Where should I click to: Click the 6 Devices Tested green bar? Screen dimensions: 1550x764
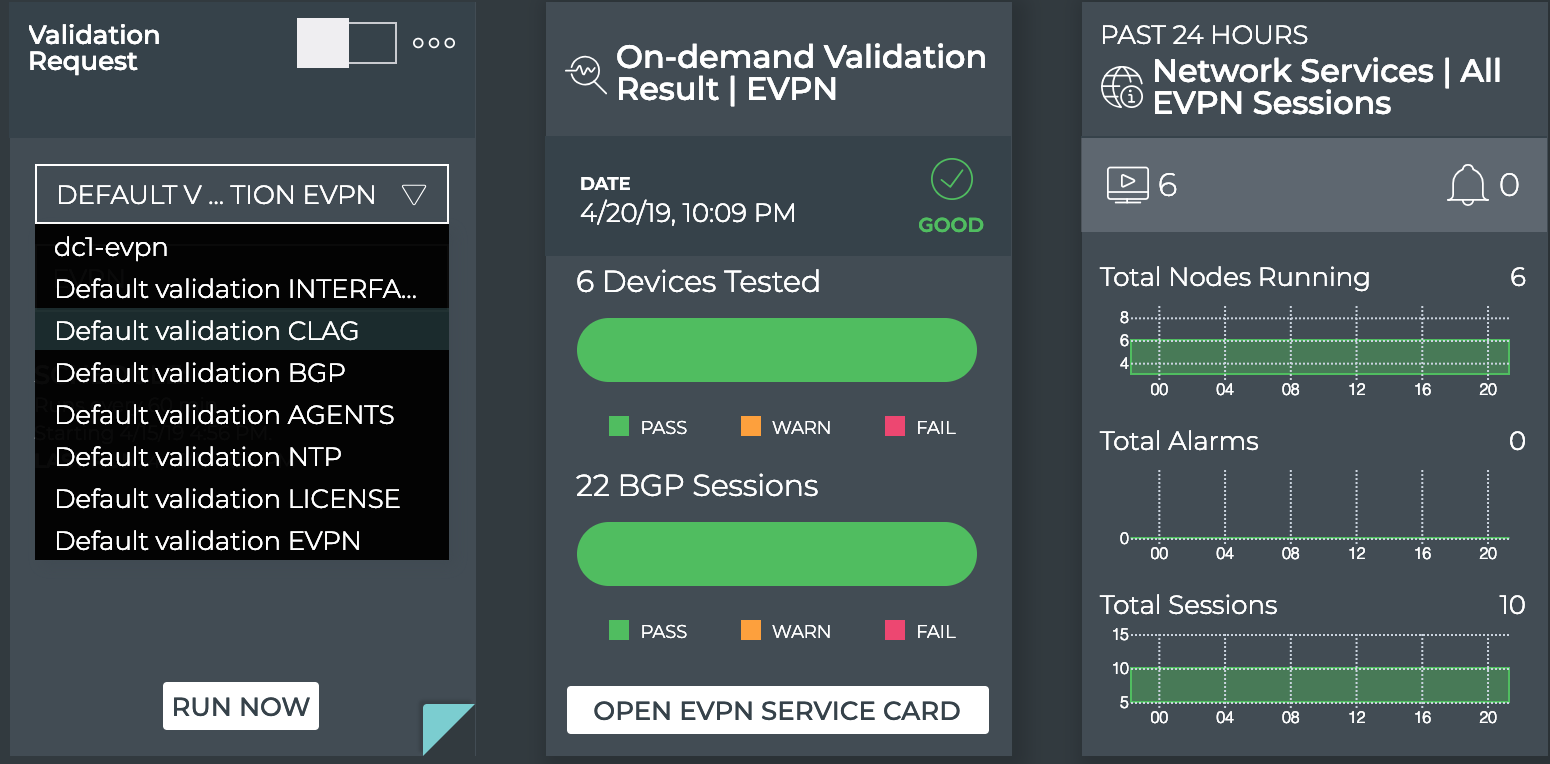[776, 350]
